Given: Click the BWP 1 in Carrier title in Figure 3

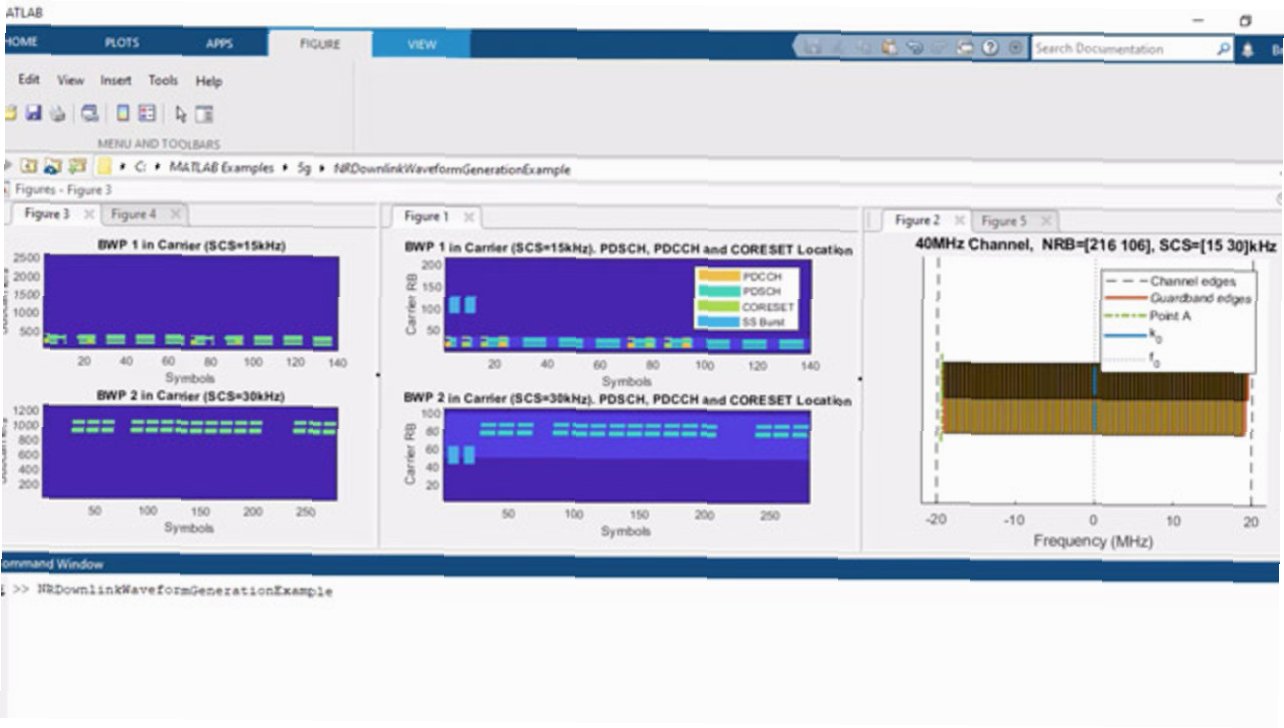Looking at the screenshot, I should pos(190,244).
